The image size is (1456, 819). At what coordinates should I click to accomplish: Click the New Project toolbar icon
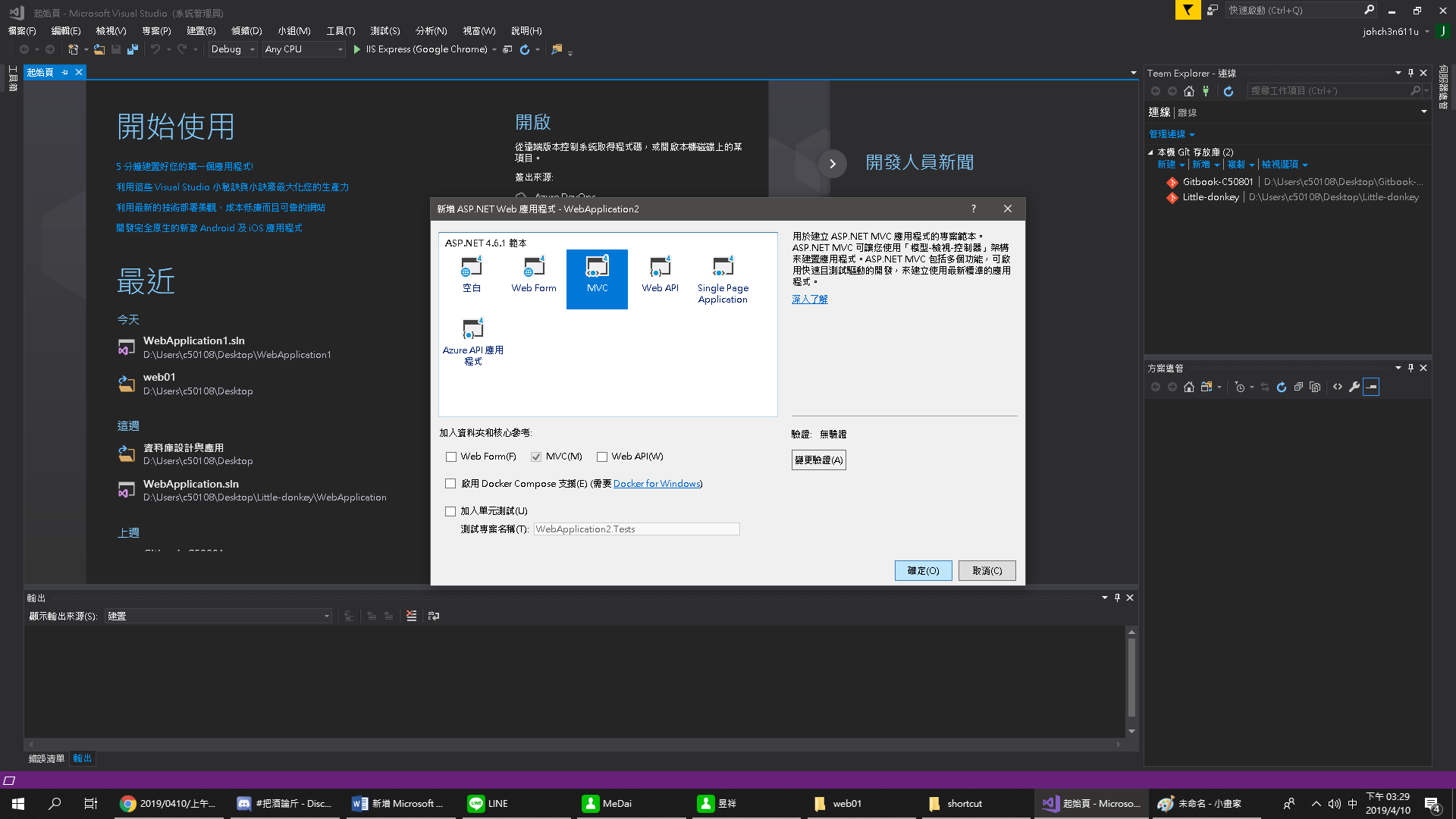click(74, 49)
